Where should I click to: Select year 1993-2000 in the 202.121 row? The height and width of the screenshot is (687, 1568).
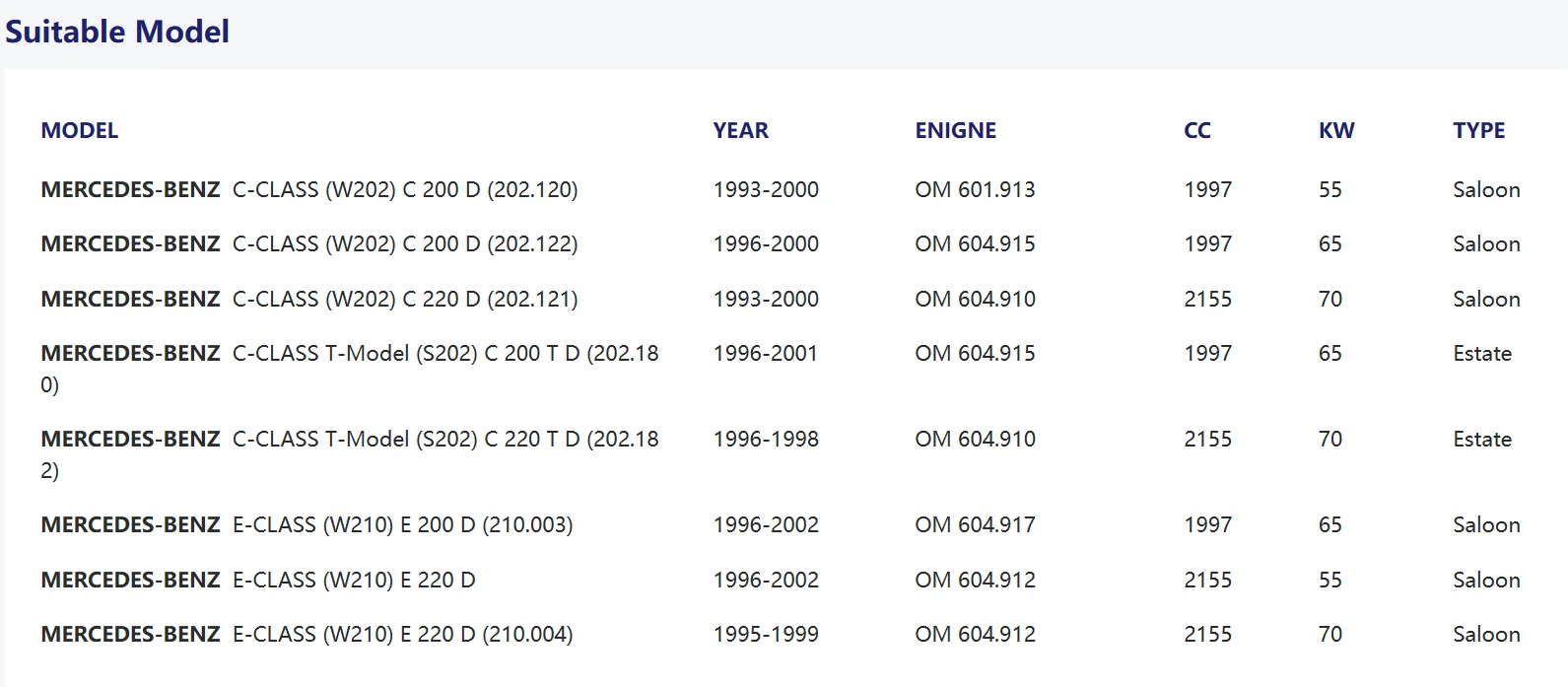coord(766,299)
